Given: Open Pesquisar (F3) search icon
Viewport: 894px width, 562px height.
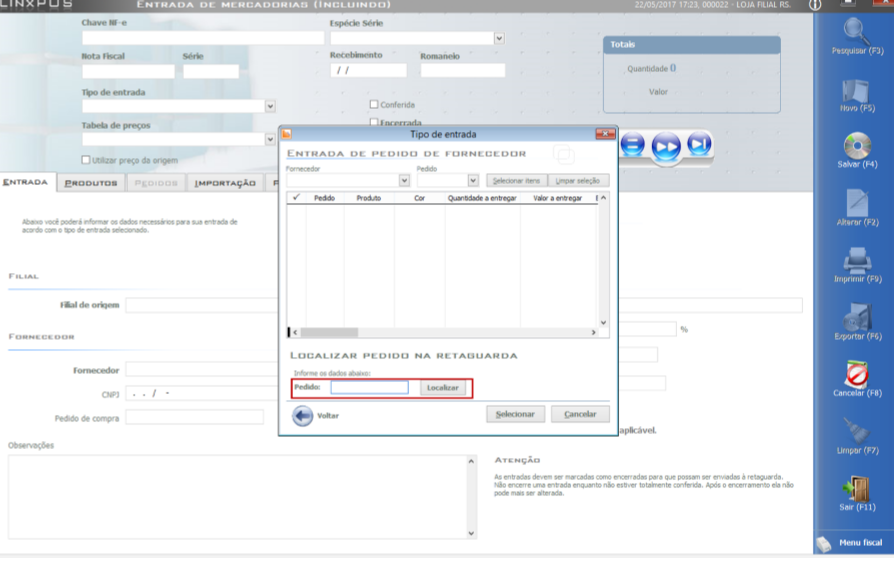Looking at the screenshot, I should pyautogui.click(x=856, y=32).
